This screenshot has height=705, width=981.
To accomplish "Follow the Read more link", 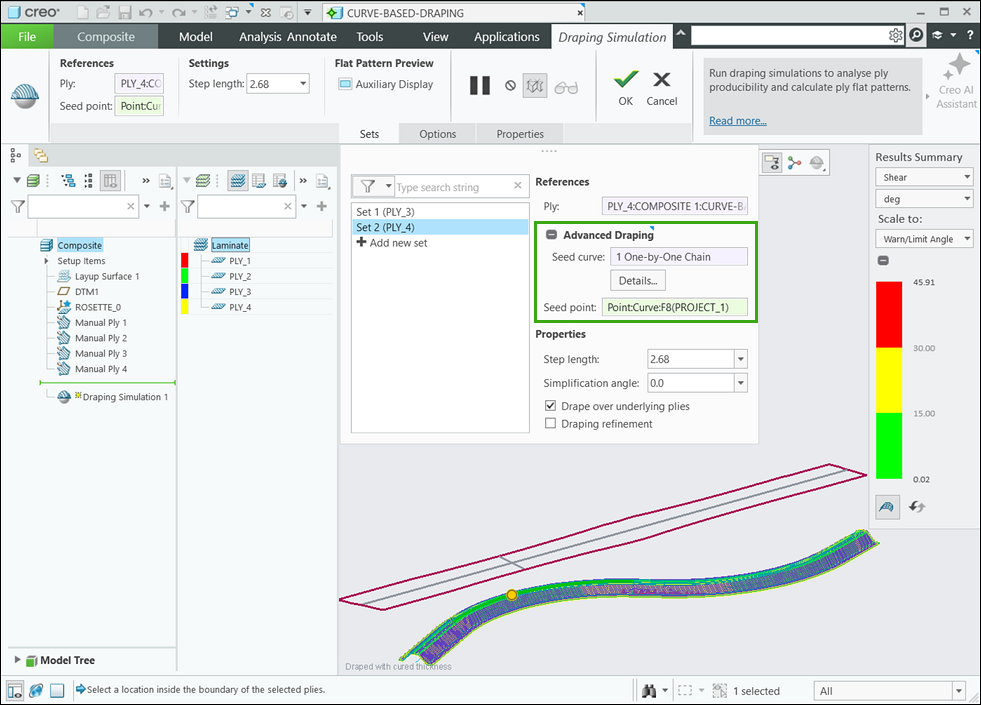I will 738,121.
